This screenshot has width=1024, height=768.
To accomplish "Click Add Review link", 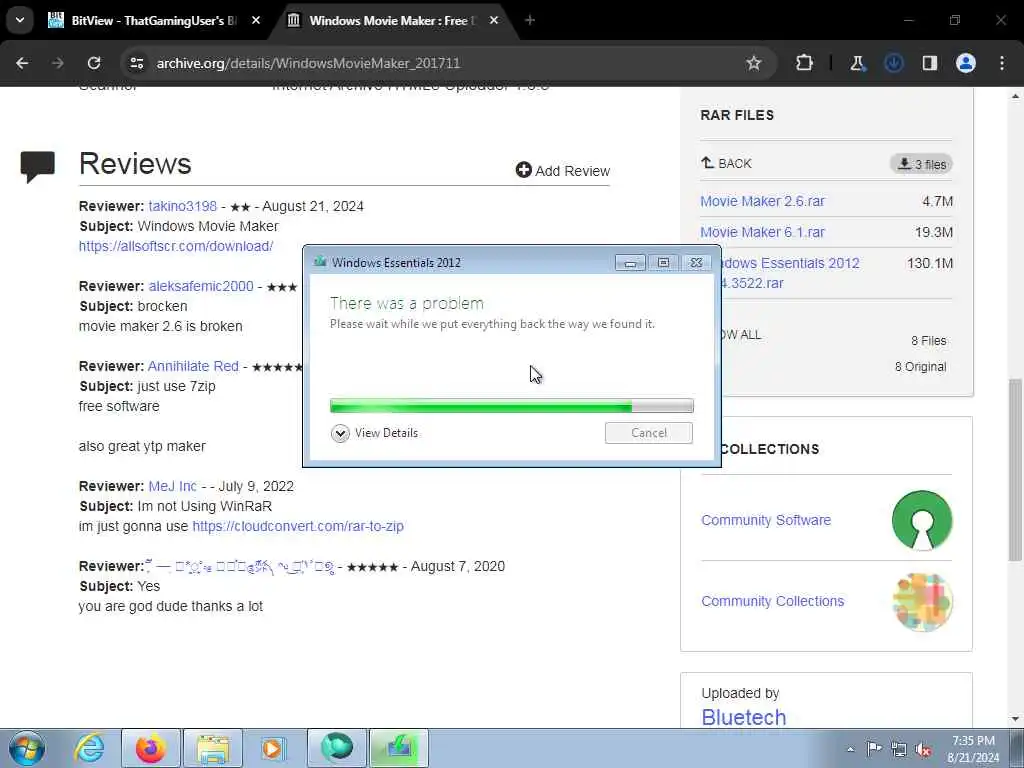I will (562, 170).
